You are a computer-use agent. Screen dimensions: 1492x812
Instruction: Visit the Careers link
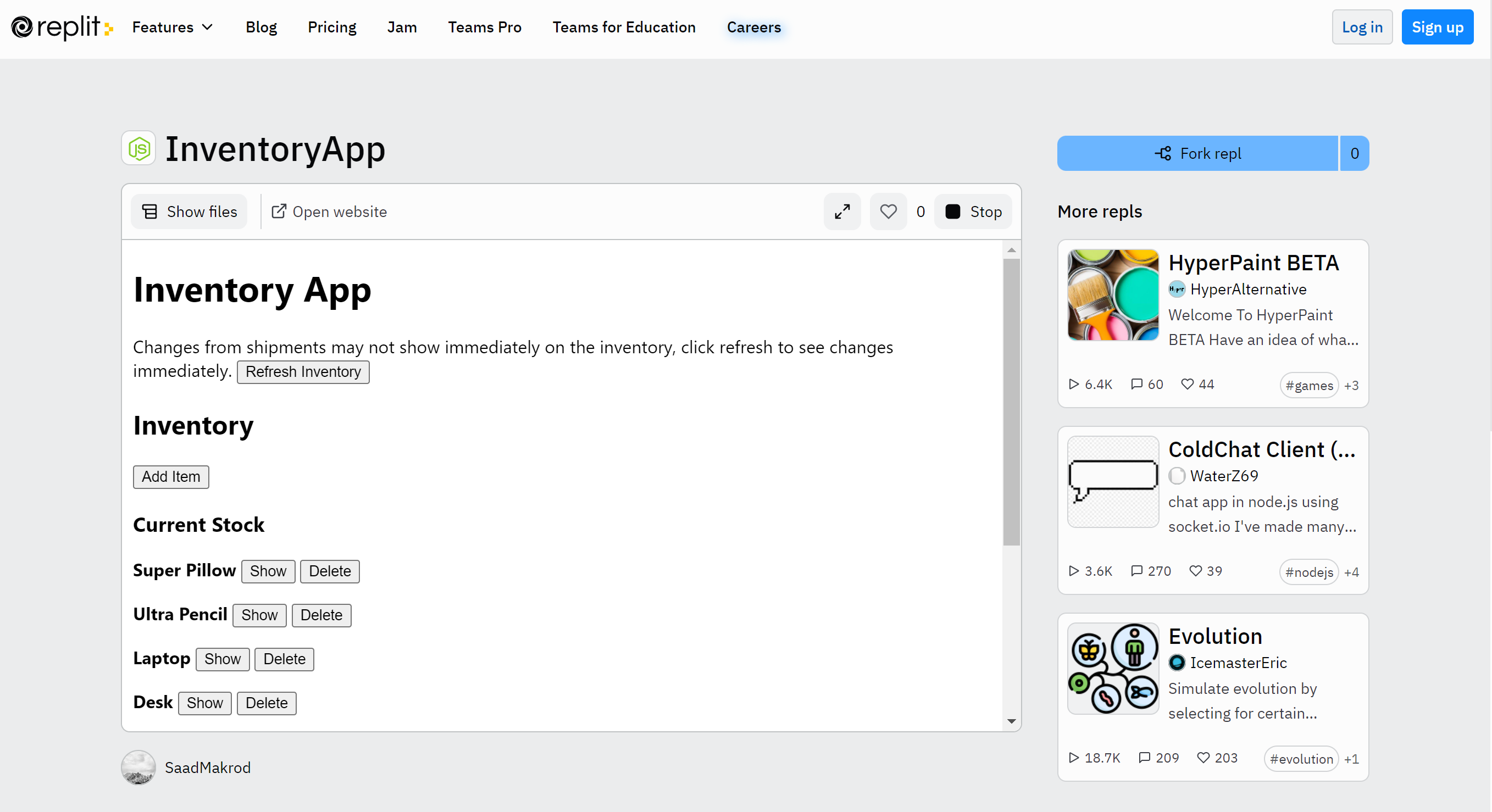tap(753, 27)
